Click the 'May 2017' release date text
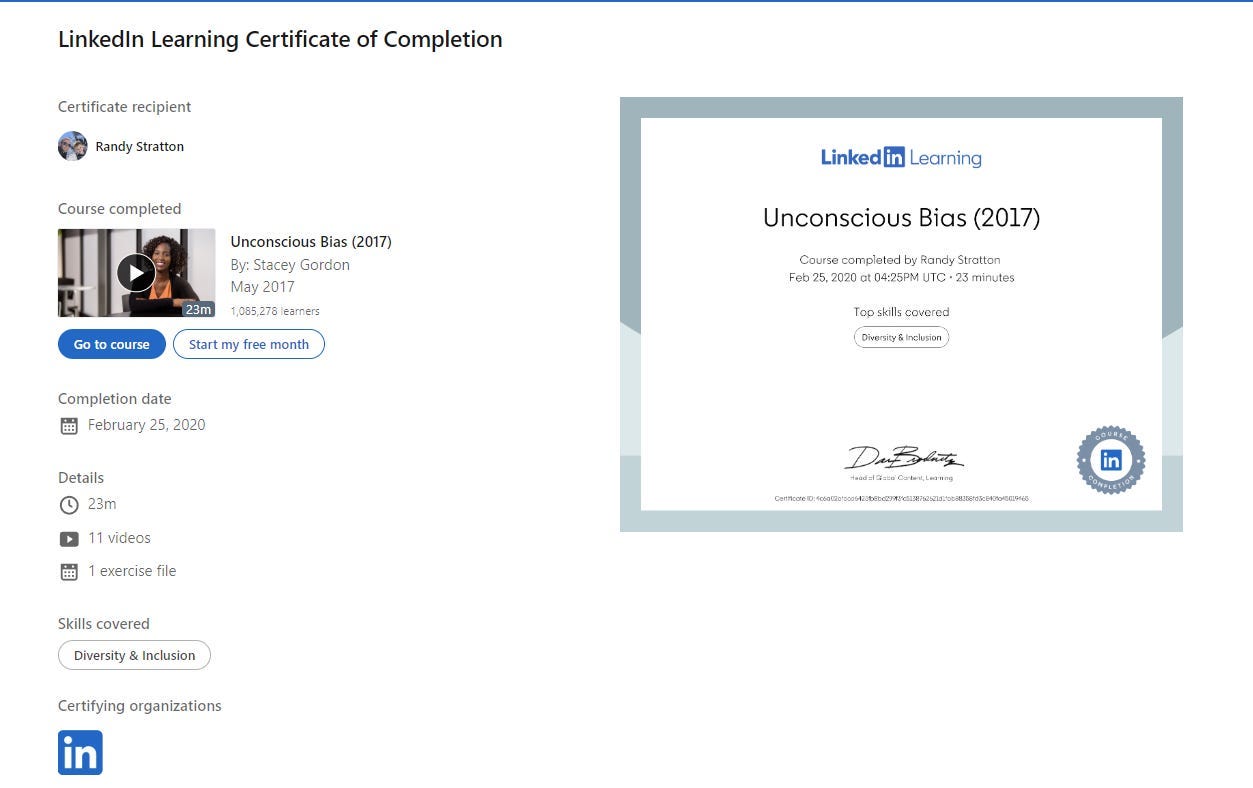Viewport: 1253px width, 788px height. click(x=262, y=287)
